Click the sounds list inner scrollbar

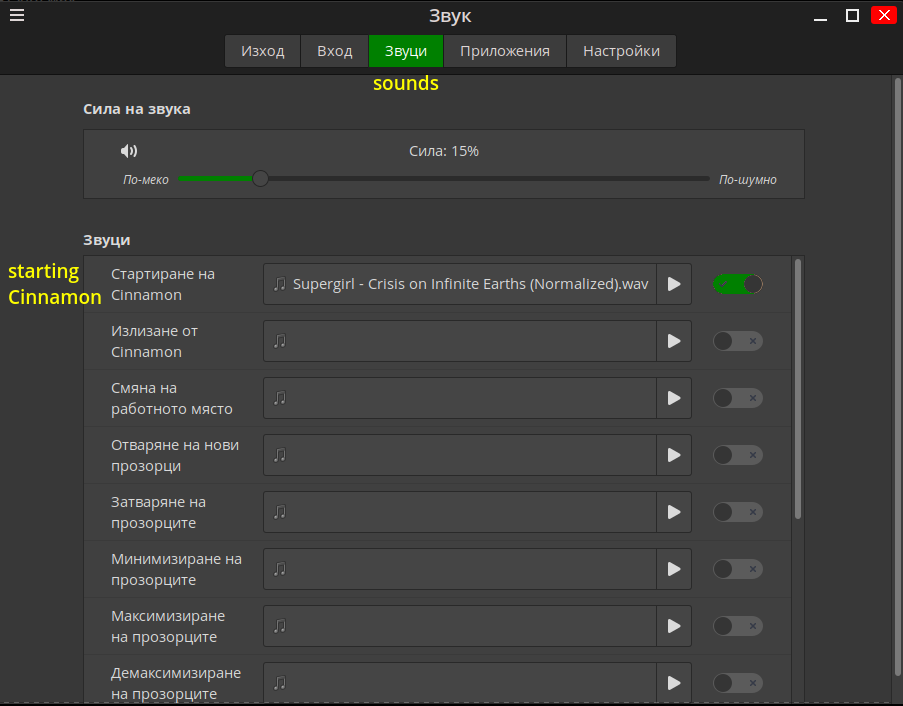[798, 389]
